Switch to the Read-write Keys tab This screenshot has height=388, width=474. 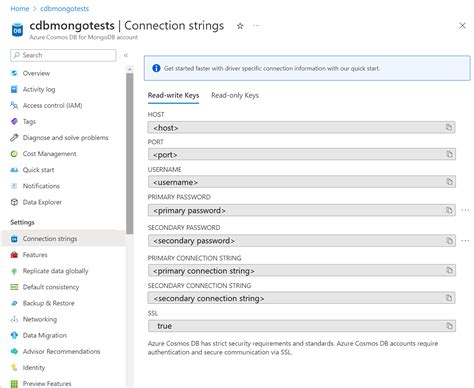pos(173,96)
